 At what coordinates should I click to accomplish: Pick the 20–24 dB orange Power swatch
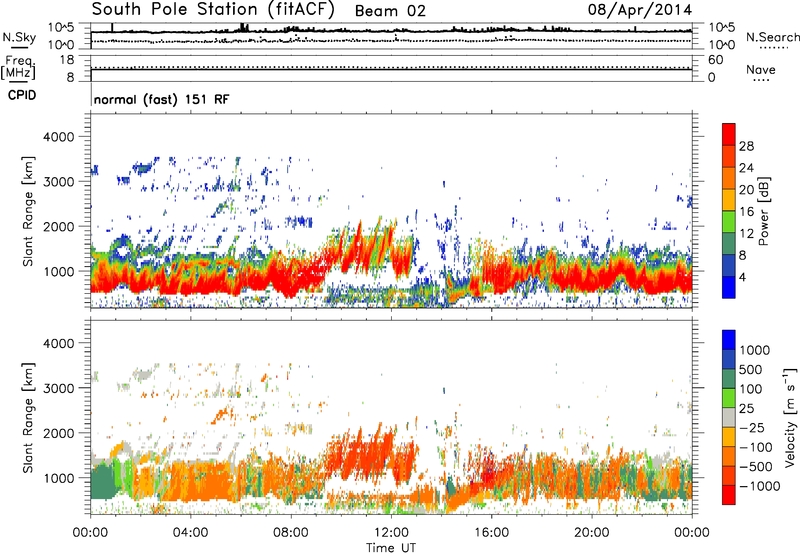729,178
